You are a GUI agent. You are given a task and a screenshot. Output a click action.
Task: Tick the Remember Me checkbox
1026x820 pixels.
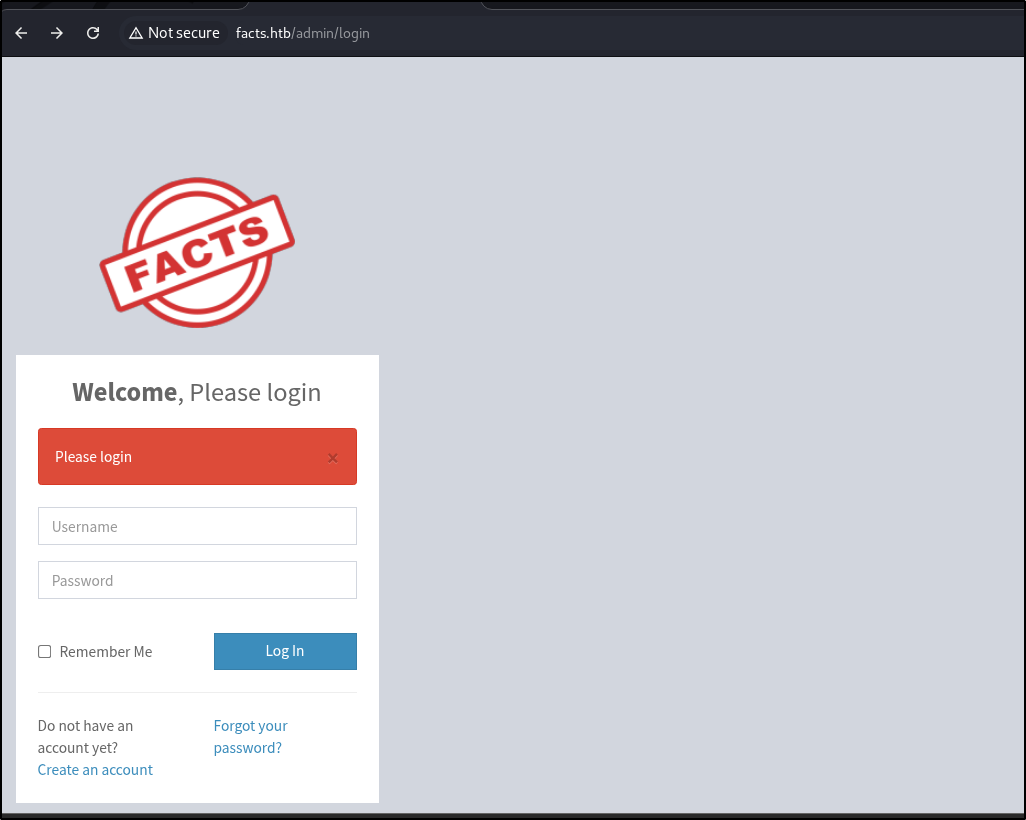tap(44, 652)
